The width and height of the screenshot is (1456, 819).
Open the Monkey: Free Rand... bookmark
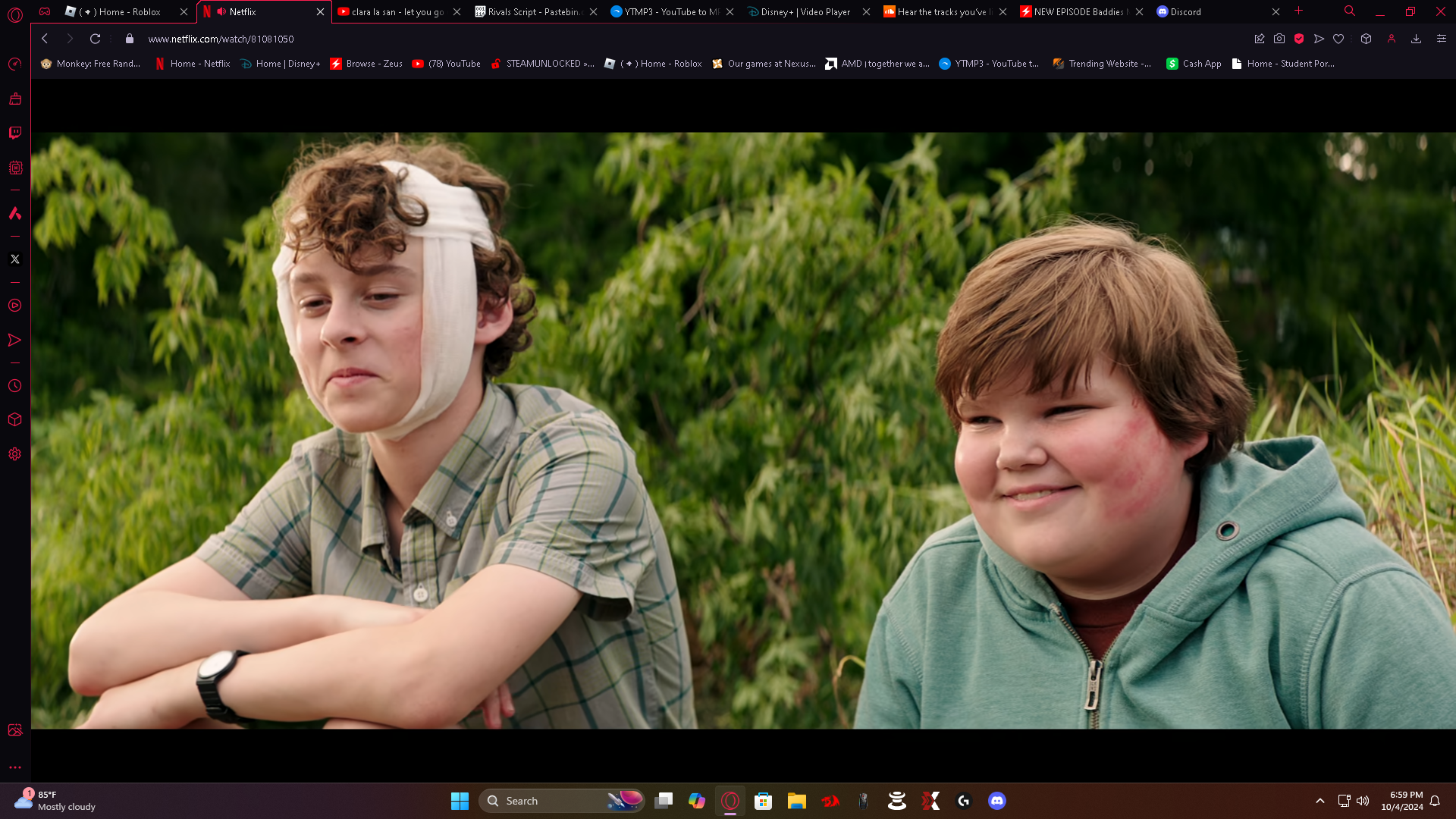[91, 64]
